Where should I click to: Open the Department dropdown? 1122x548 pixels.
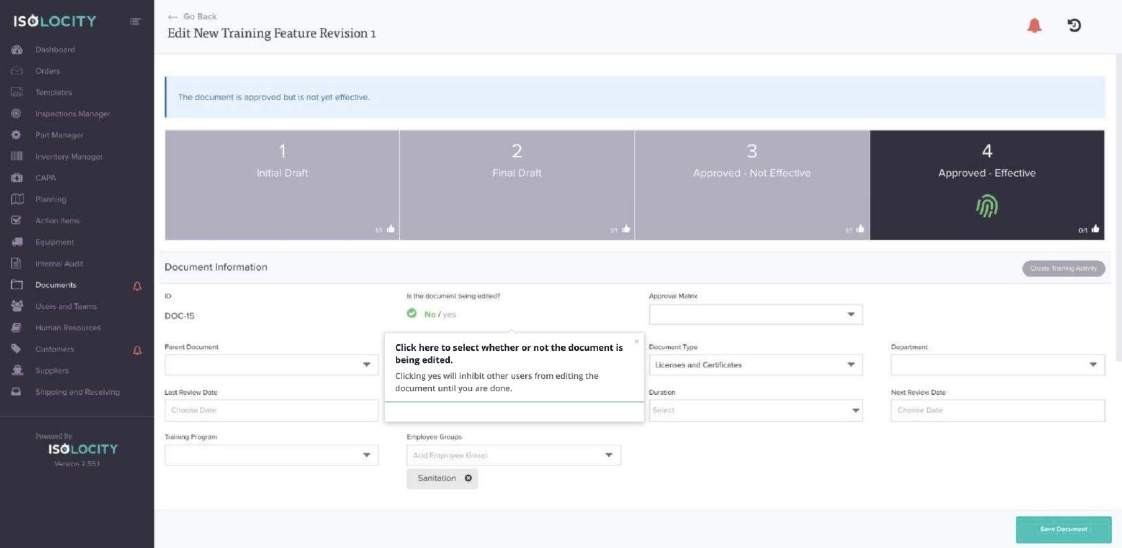(x=997, y=365)
